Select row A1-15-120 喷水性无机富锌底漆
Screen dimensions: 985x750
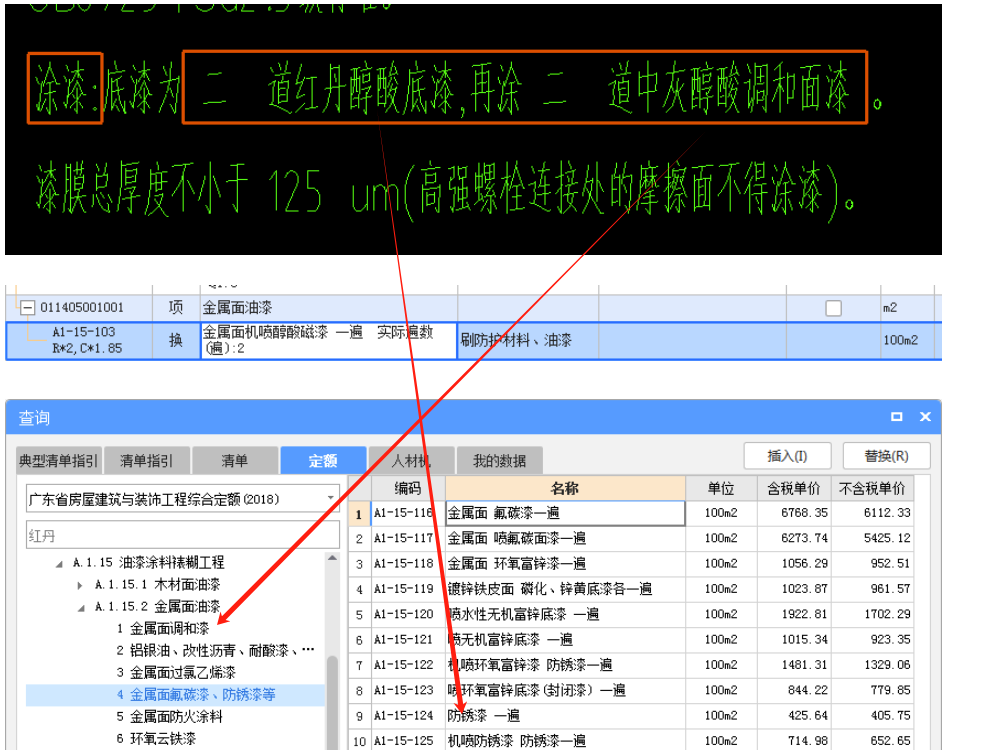click(x=630, y=614)
